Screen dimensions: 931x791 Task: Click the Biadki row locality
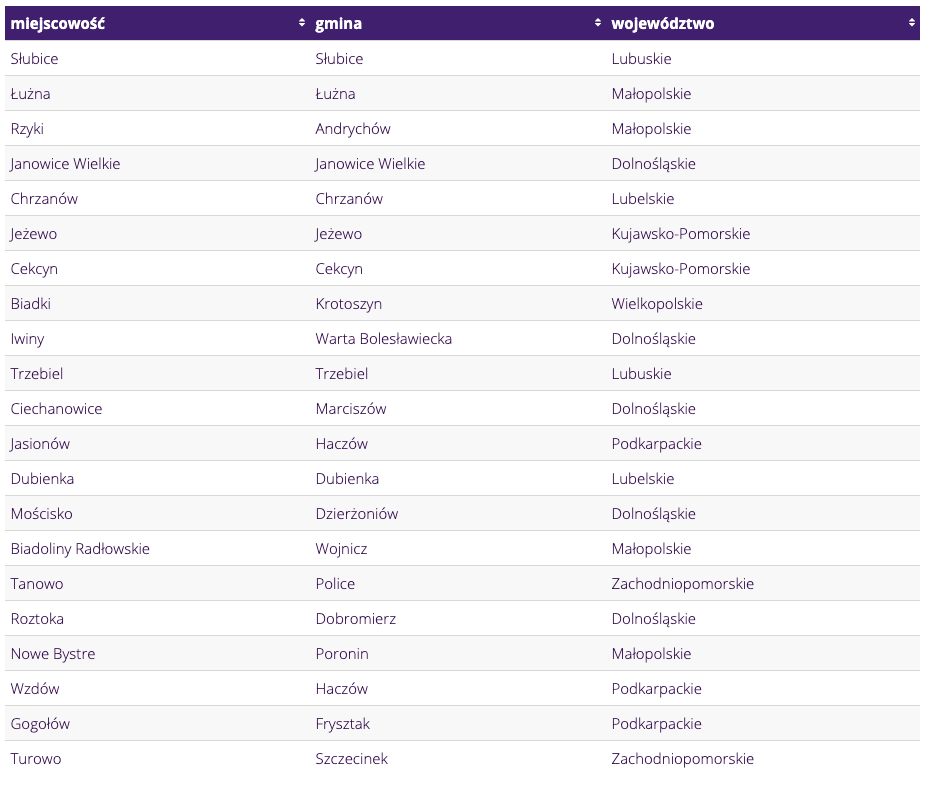tap(31, 304)
